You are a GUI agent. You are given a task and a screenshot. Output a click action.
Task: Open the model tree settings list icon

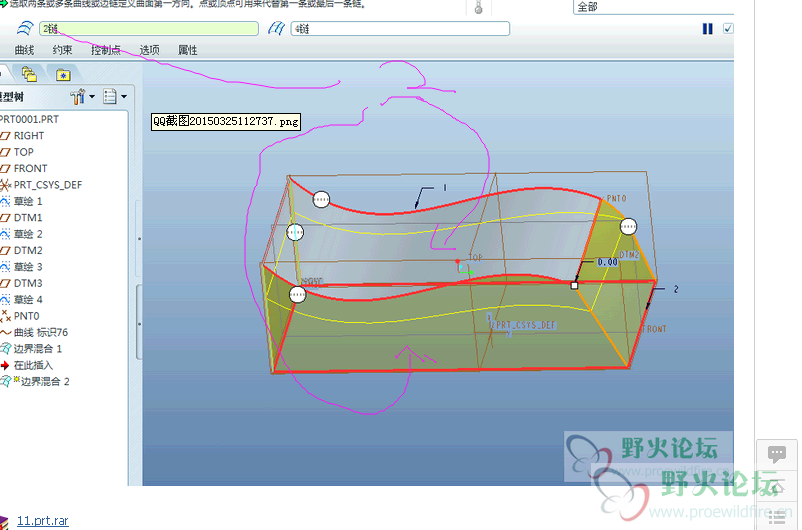110,96
